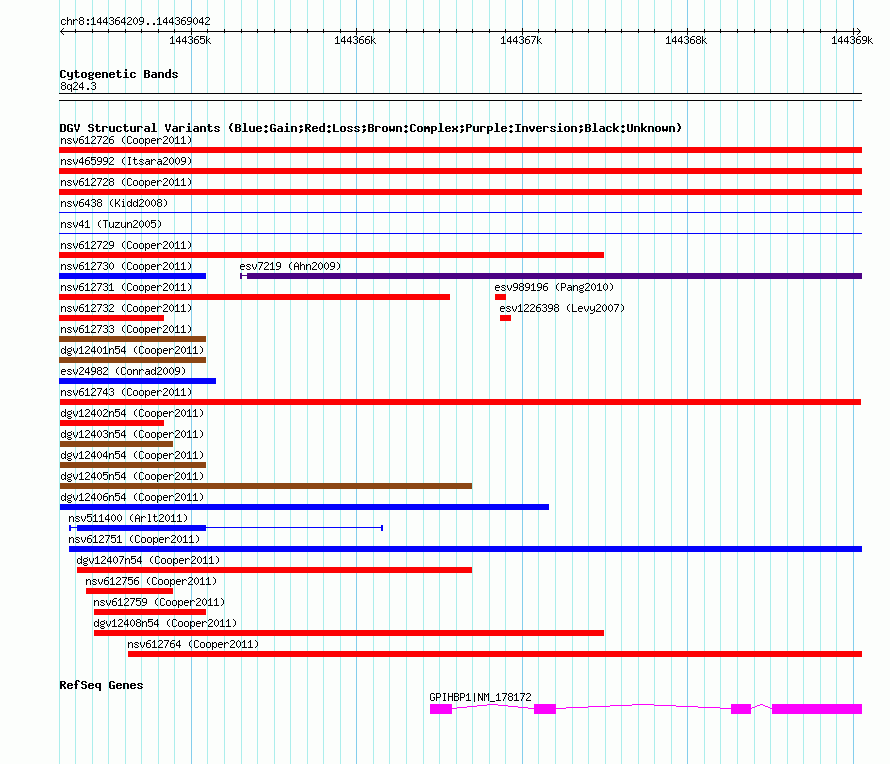The image size is (890, 764).
Task: Click the 144365k ruler tick label
Action: pyautogui.click(x=190, y=40)
